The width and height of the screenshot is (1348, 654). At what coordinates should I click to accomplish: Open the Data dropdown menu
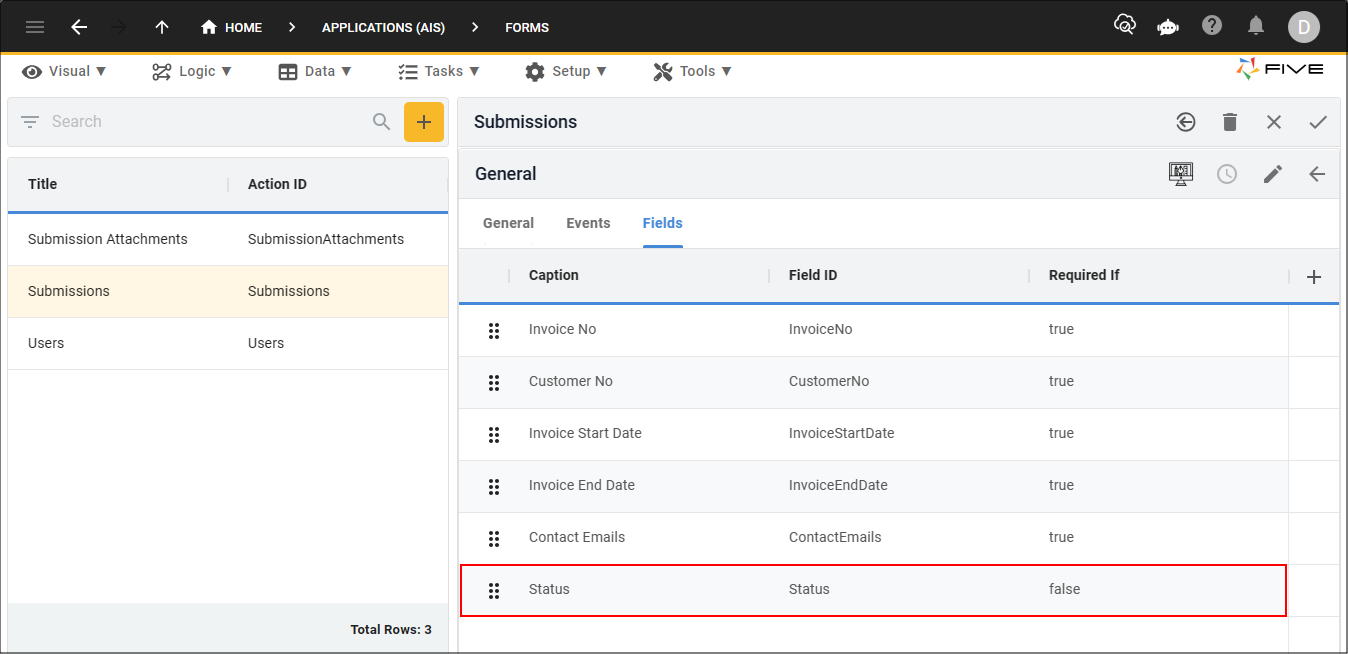click(x=315, y=71)
